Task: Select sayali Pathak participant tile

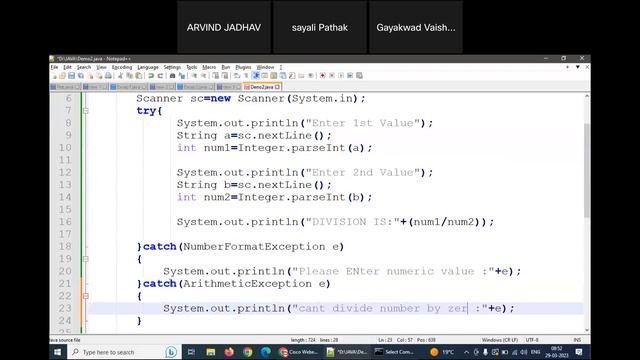Action: coord(320,27)
